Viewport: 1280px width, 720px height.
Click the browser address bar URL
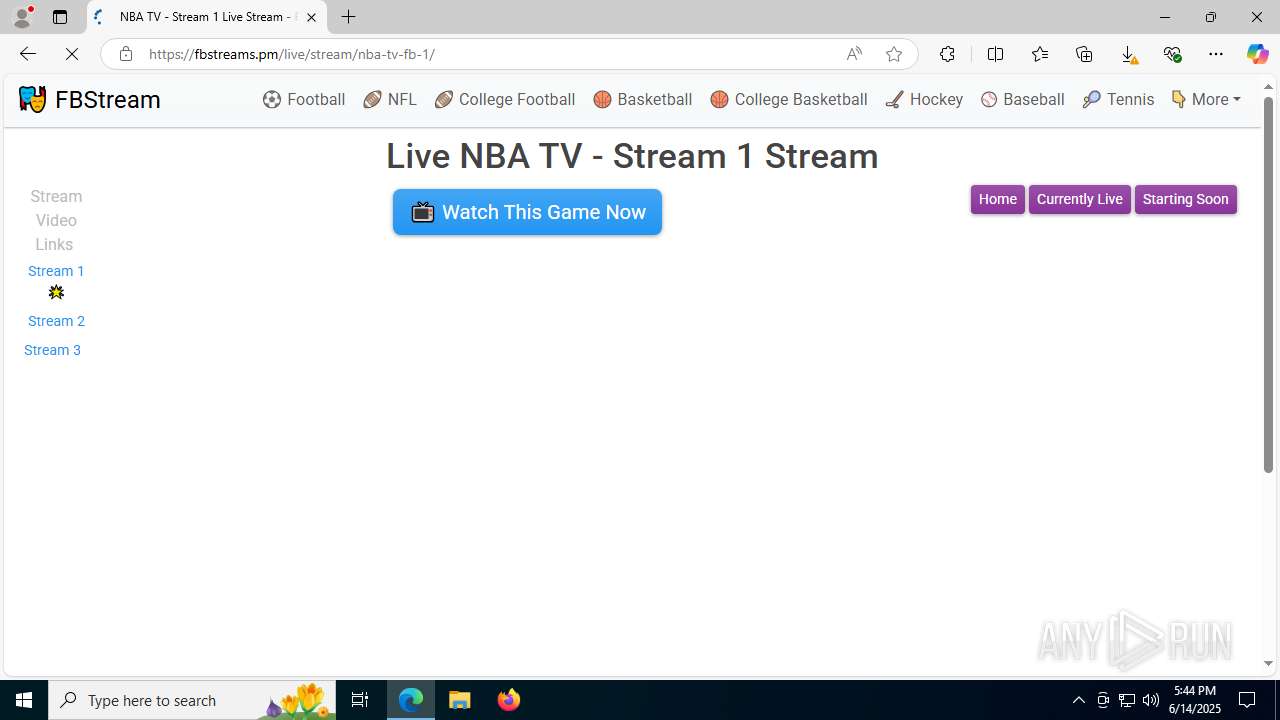(x=292, y=54)
